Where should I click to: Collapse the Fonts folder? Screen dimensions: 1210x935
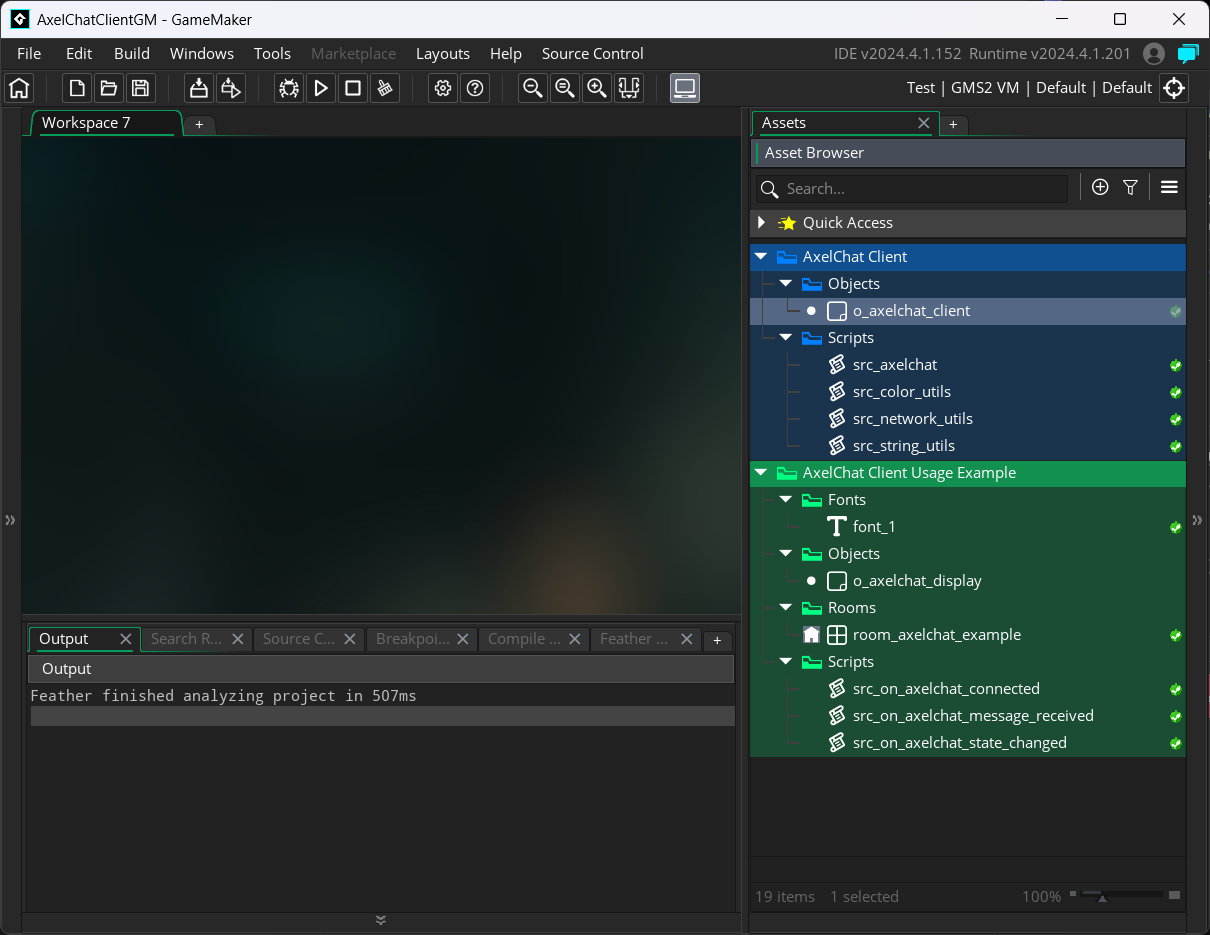[x=786, y=500]
